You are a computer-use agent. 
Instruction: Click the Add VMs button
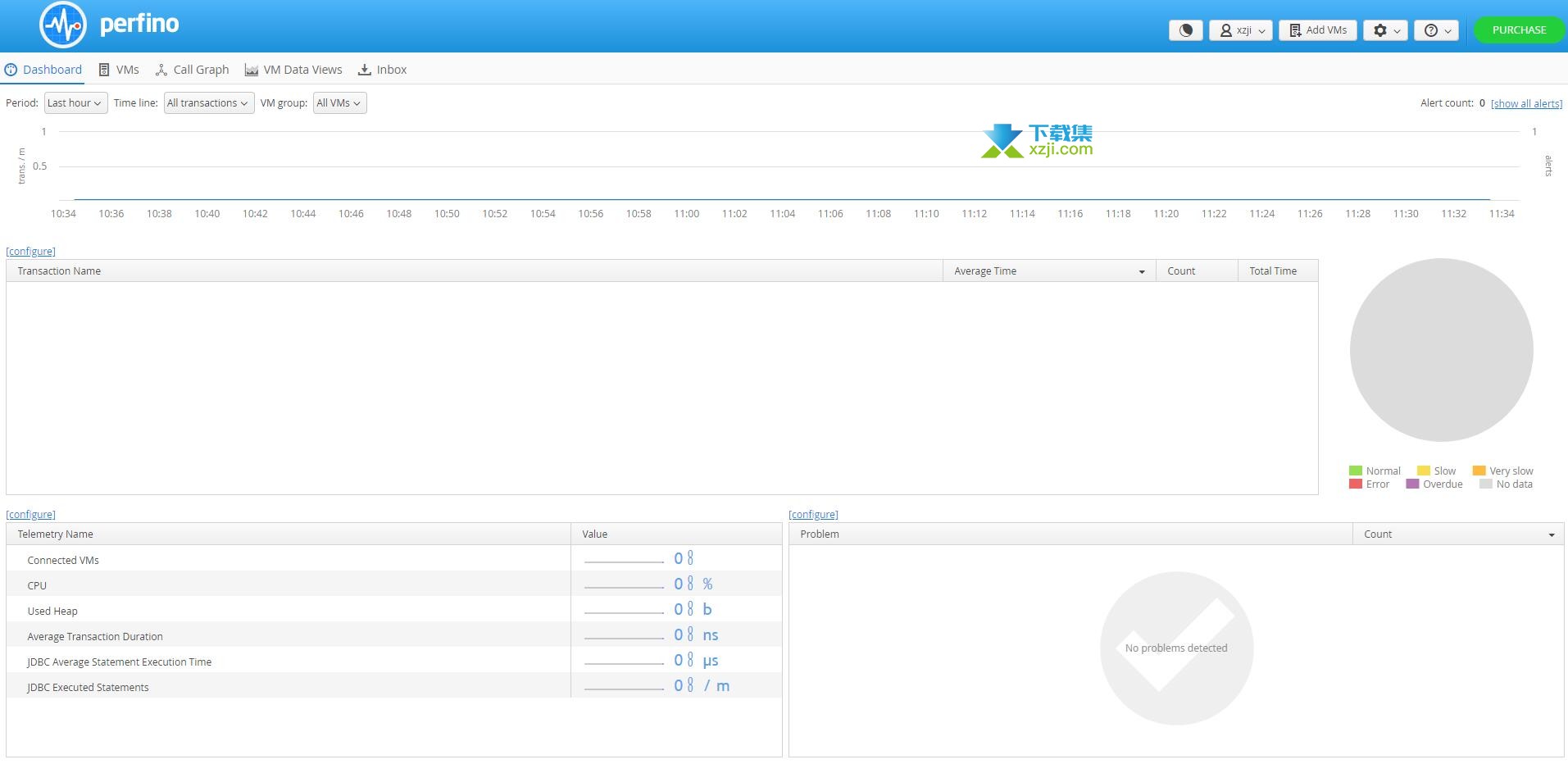(1318, 30)
